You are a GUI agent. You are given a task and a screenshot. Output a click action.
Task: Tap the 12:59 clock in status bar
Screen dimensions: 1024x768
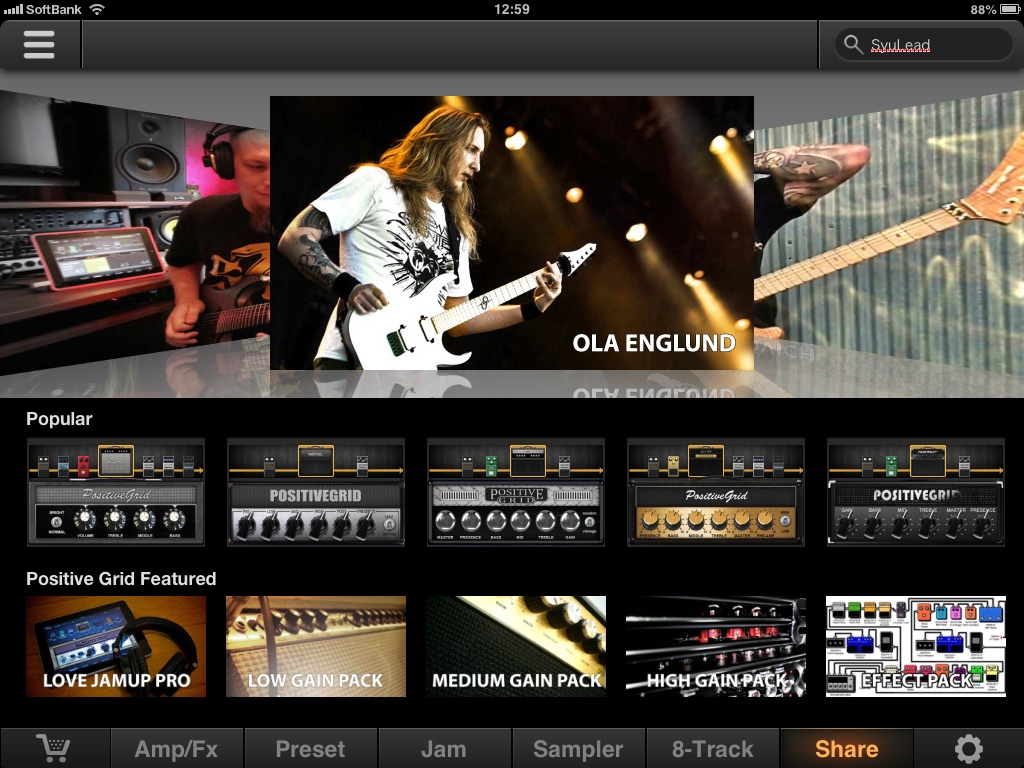click(512, 9)
